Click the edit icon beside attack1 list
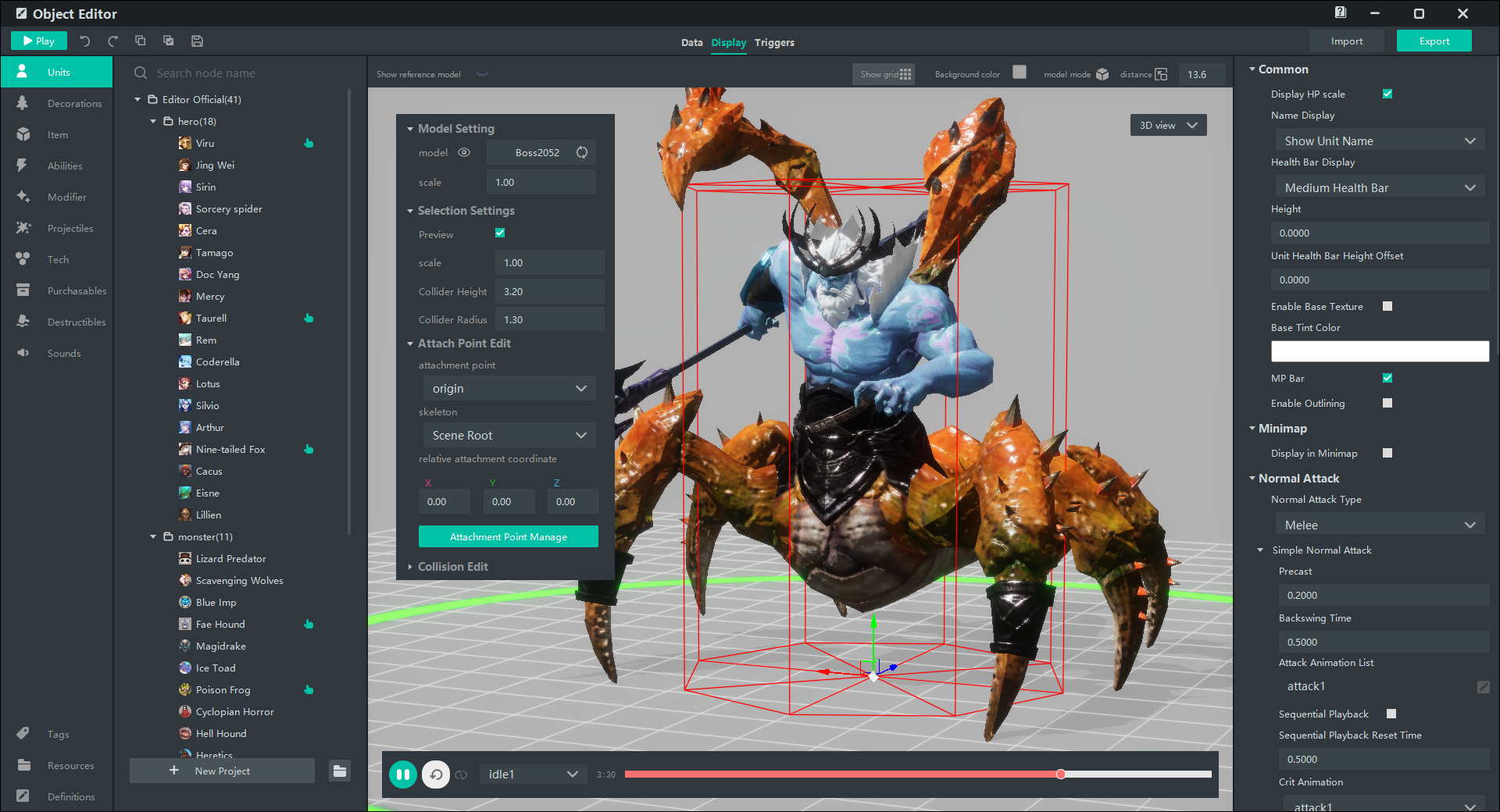This screenshot has height=812, width=1500. [1483, 686]
